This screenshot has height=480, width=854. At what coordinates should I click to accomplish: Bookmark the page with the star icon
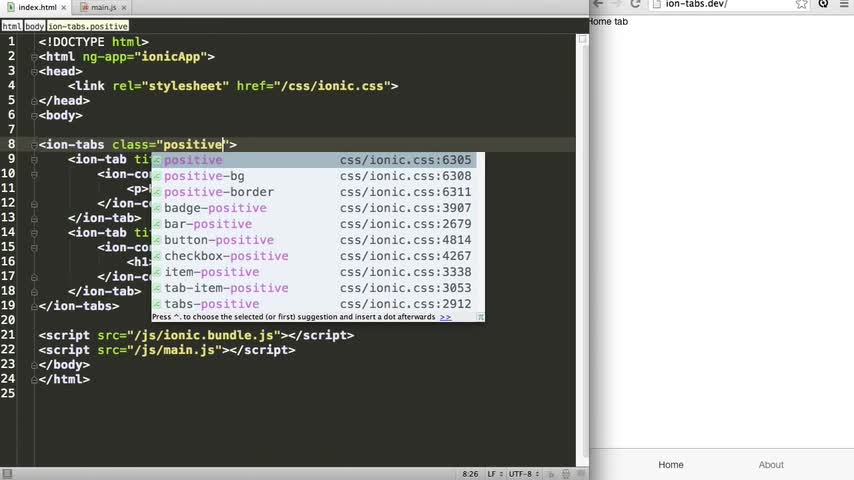click(x=801, y=4)
